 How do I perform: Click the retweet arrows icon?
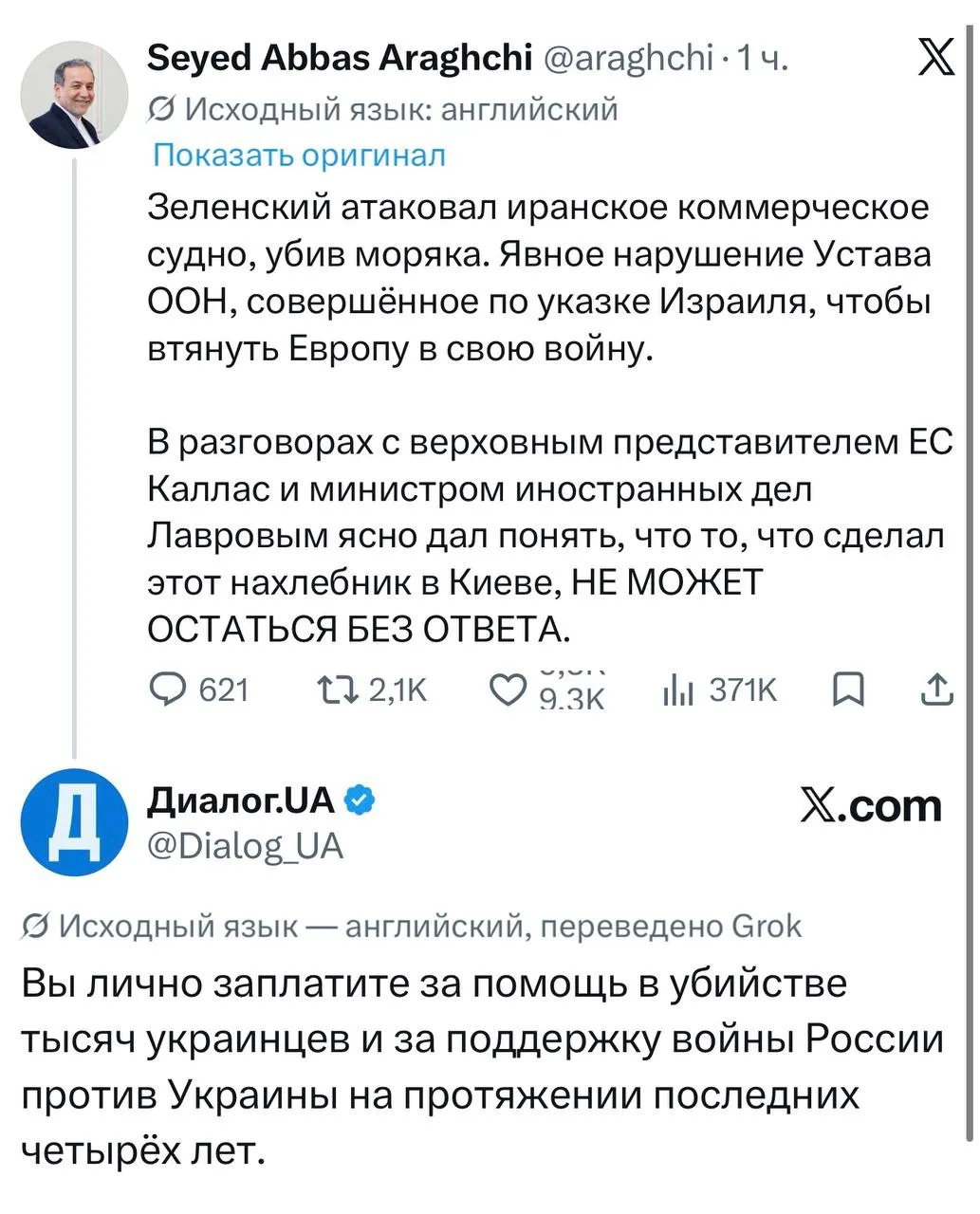(x=337, y=690)
